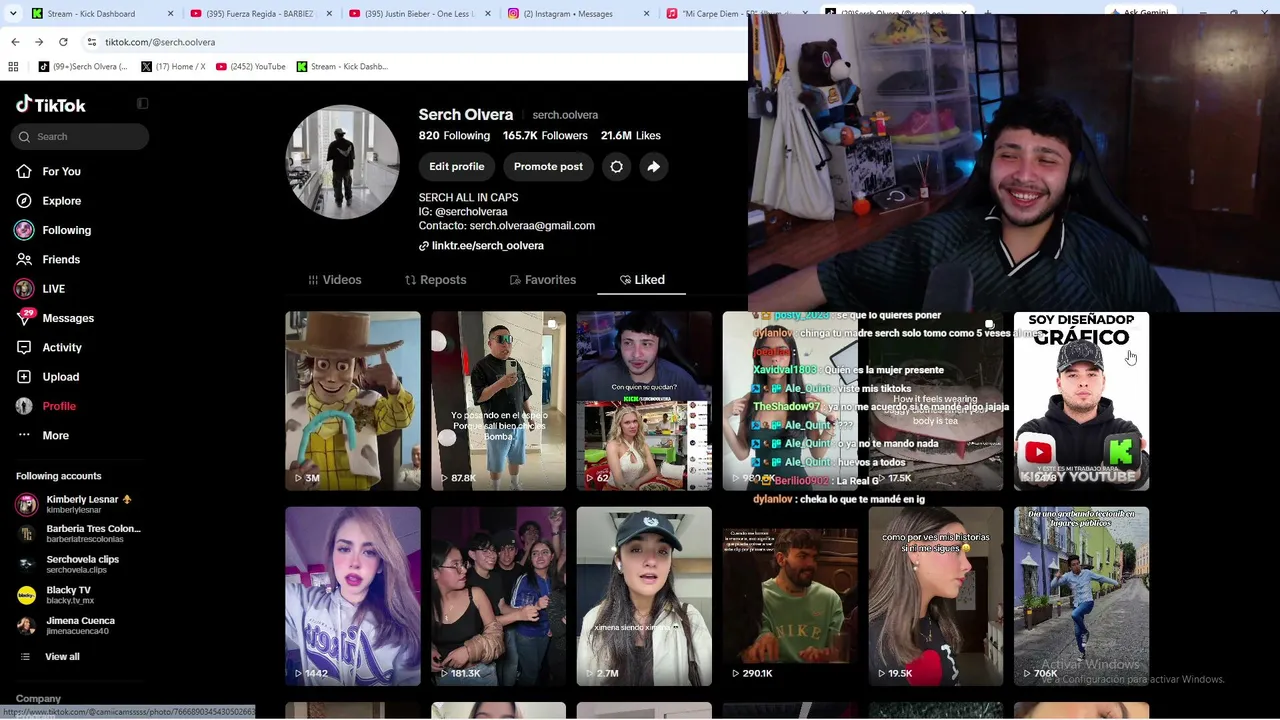Reload the TikTok page

(x=63, y=42)
